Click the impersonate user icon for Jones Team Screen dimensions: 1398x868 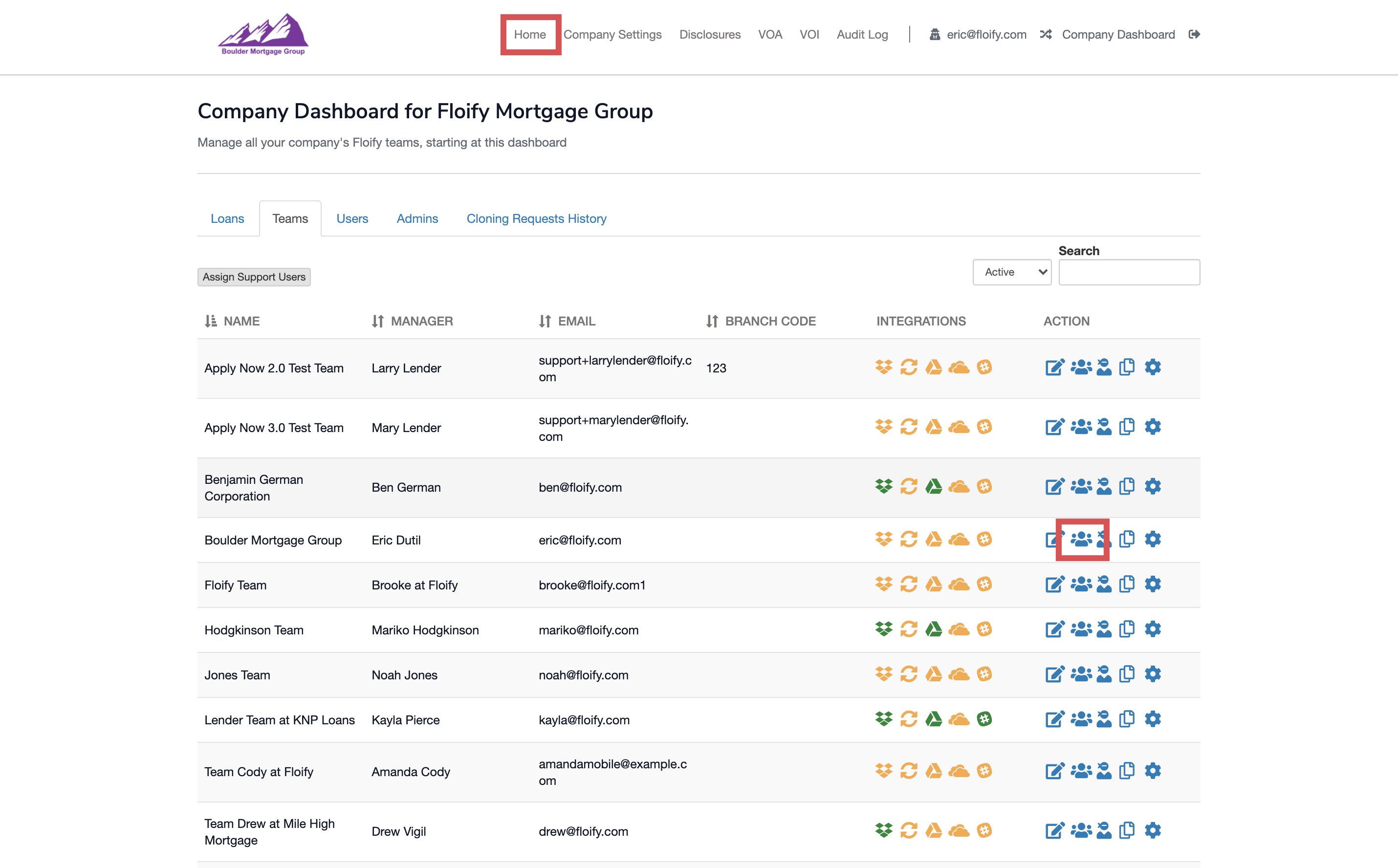(x=1103, y=674)
